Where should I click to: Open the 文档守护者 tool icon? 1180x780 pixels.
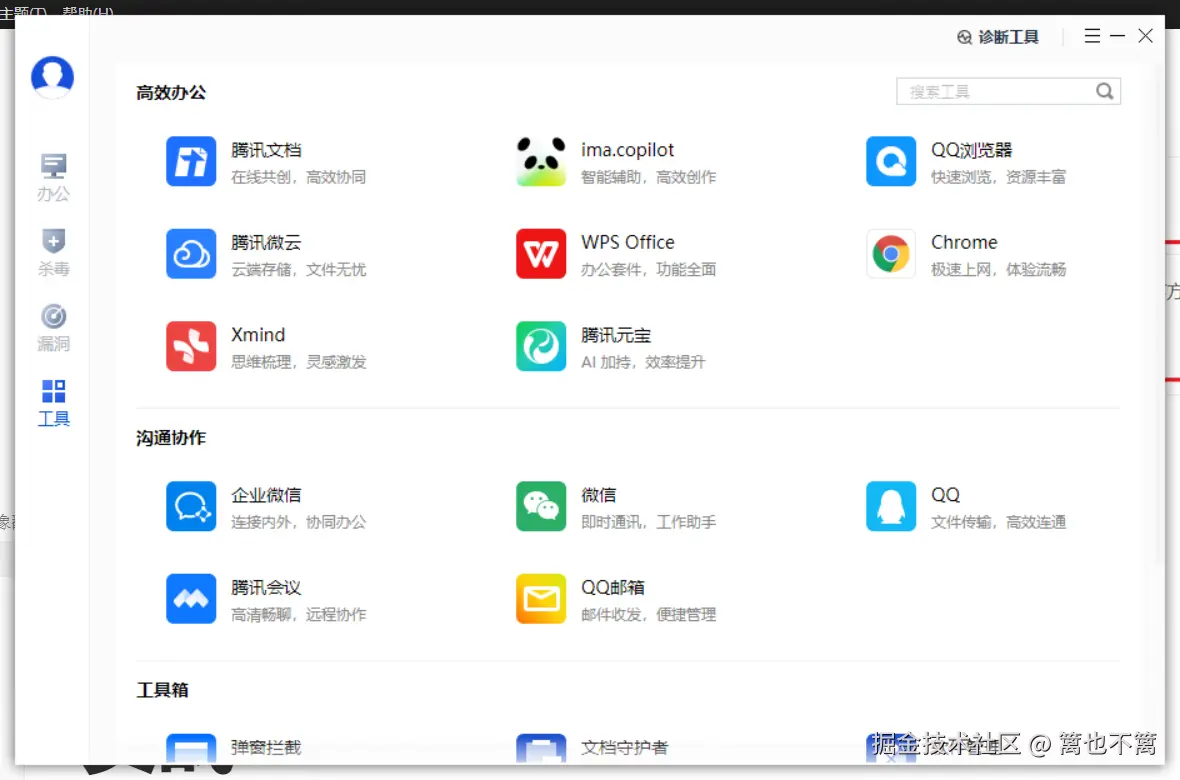tap(541, 748)
